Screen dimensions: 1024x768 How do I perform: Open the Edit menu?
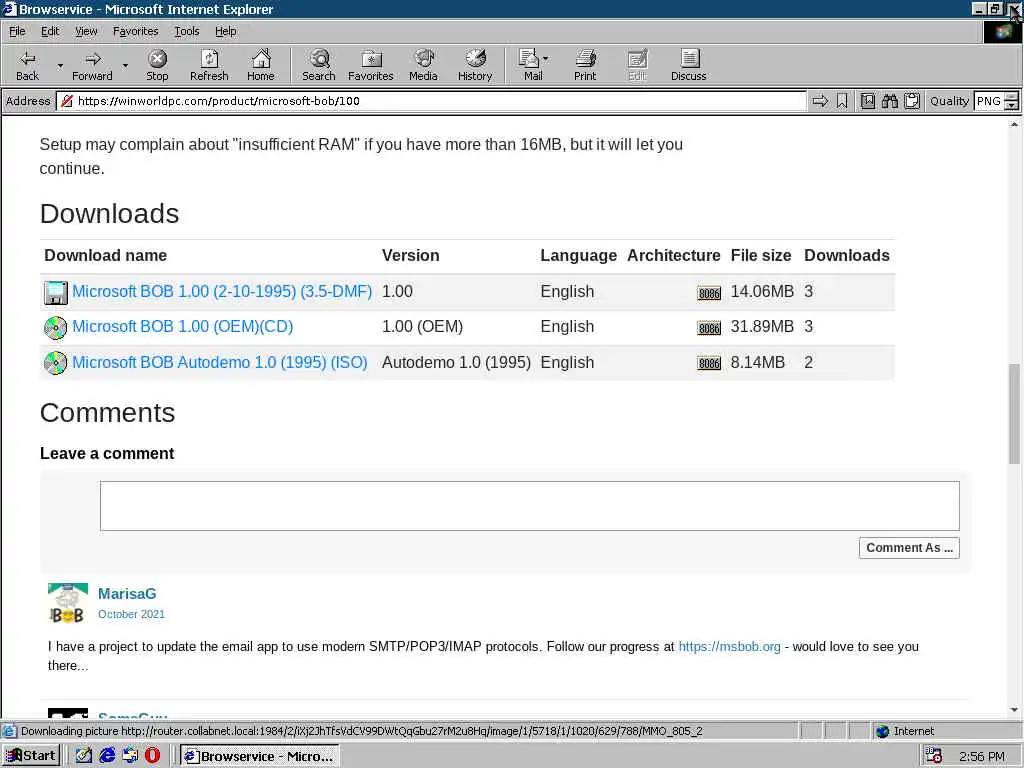coord(50,31)
